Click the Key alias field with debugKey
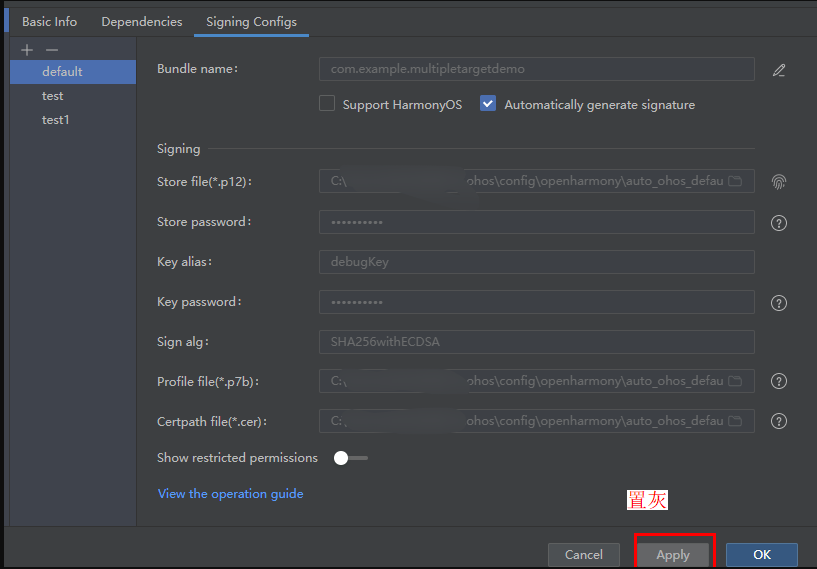This screenshot has height=569, width=817. coord(537,262)
